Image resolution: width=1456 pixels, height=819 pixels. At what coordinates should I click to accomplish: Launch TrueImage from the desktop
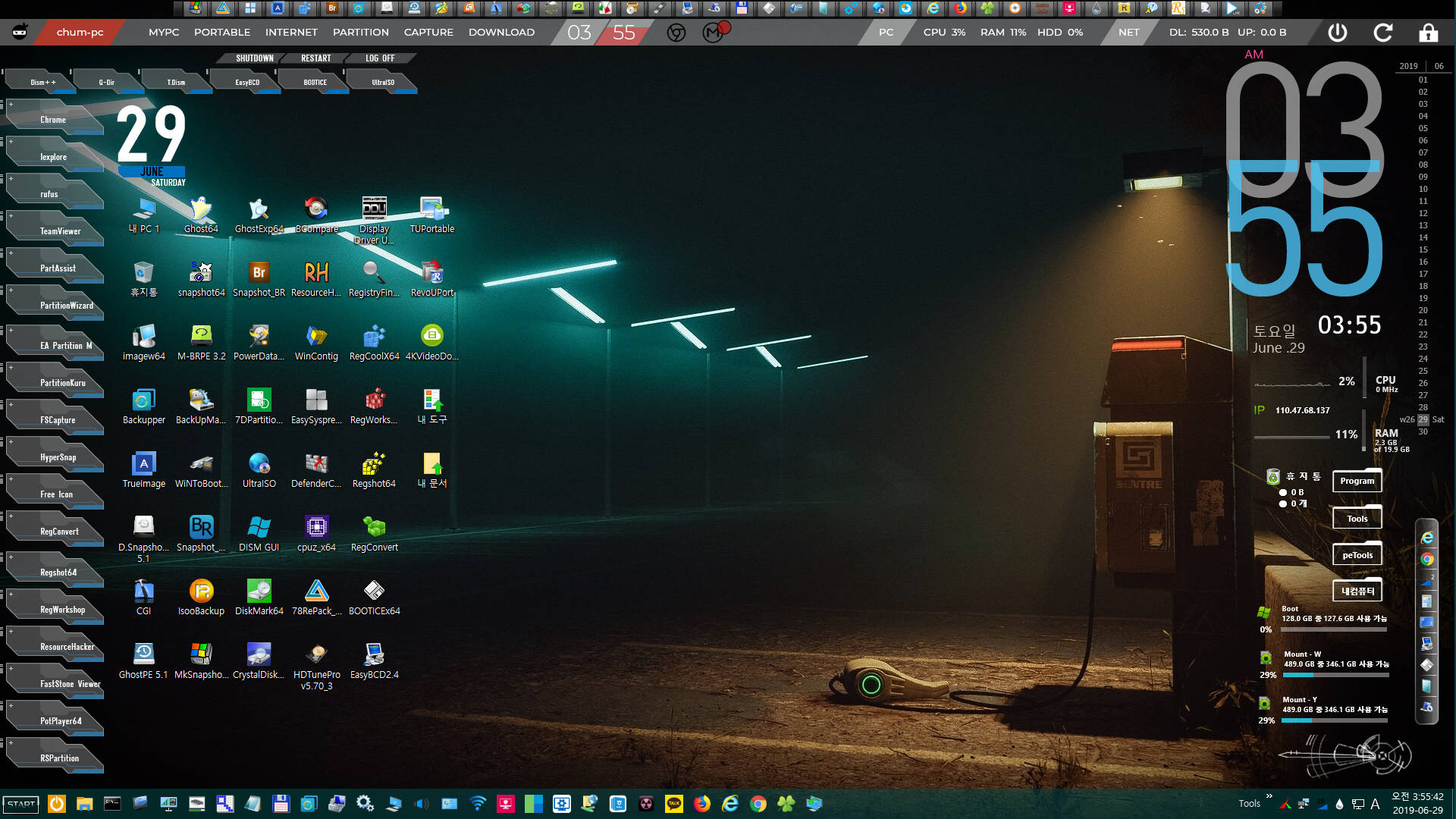(143, 469)
